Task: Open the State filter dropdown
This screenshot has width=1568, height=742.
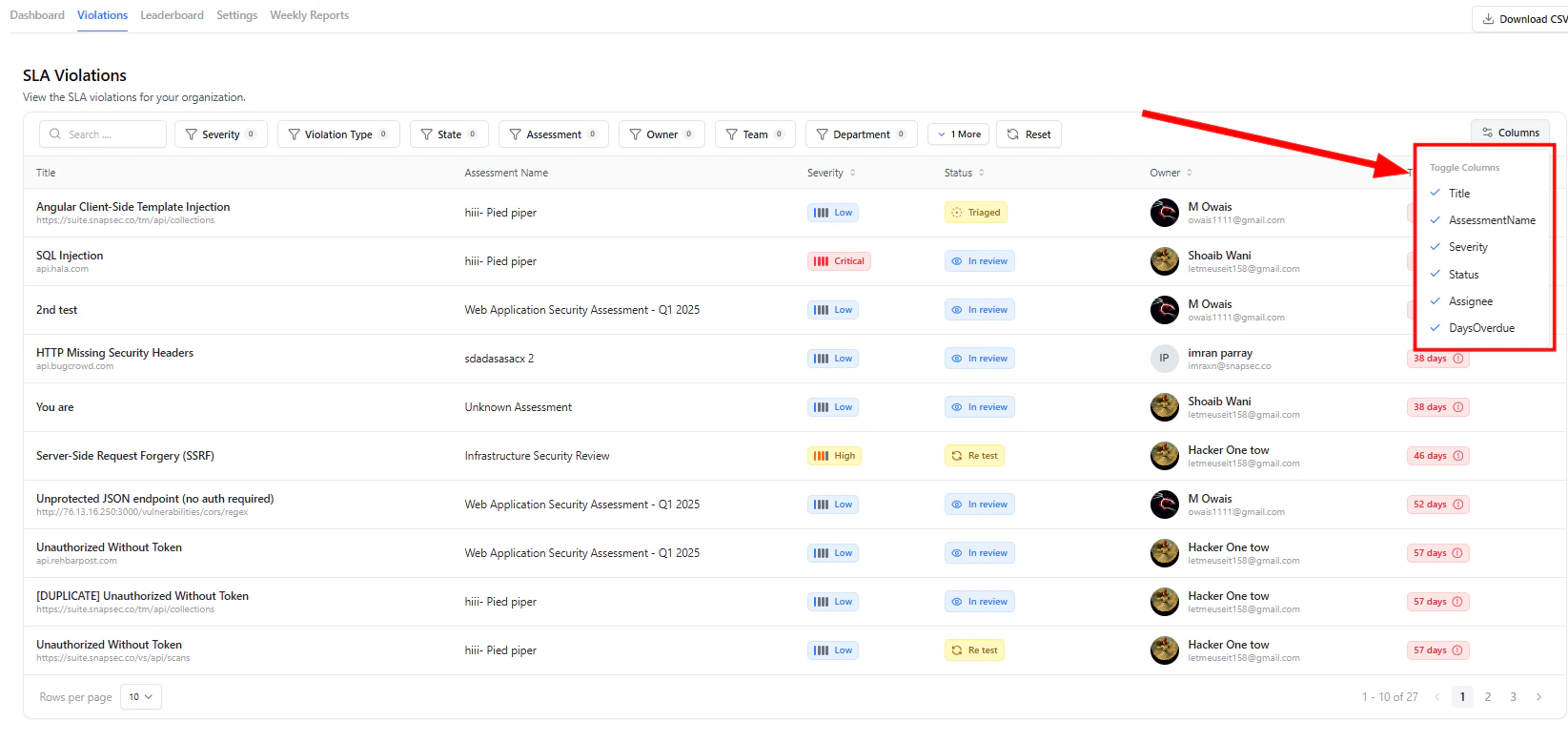Action: tap(449, 134)
